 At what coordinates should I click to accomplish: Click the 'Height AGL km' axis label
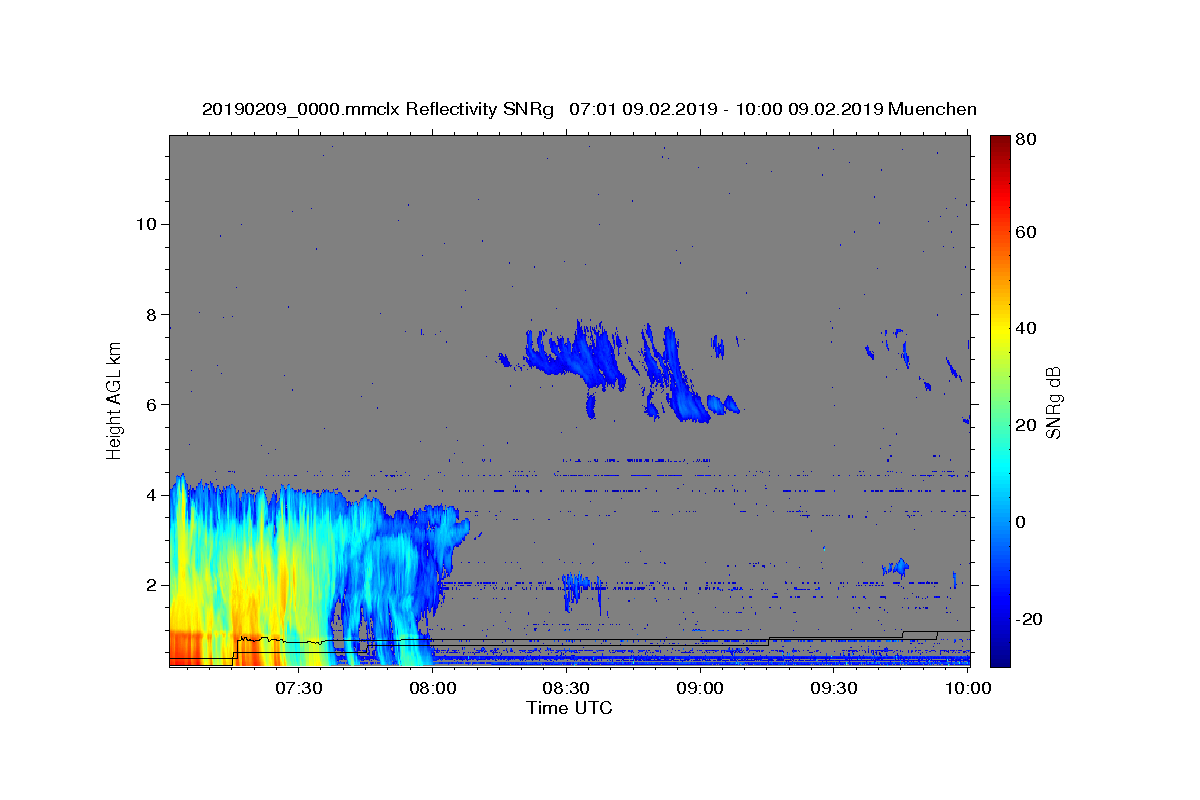point(114,401)
